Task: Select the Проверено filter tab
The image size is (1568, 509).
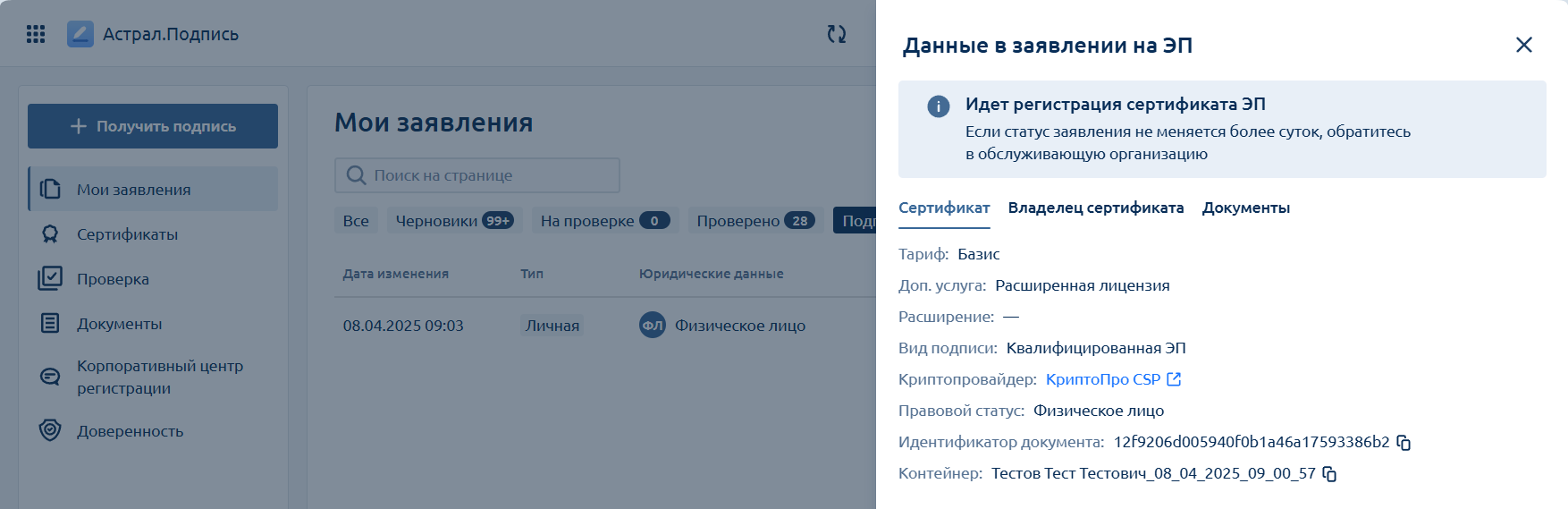Action: coord(755,220)
